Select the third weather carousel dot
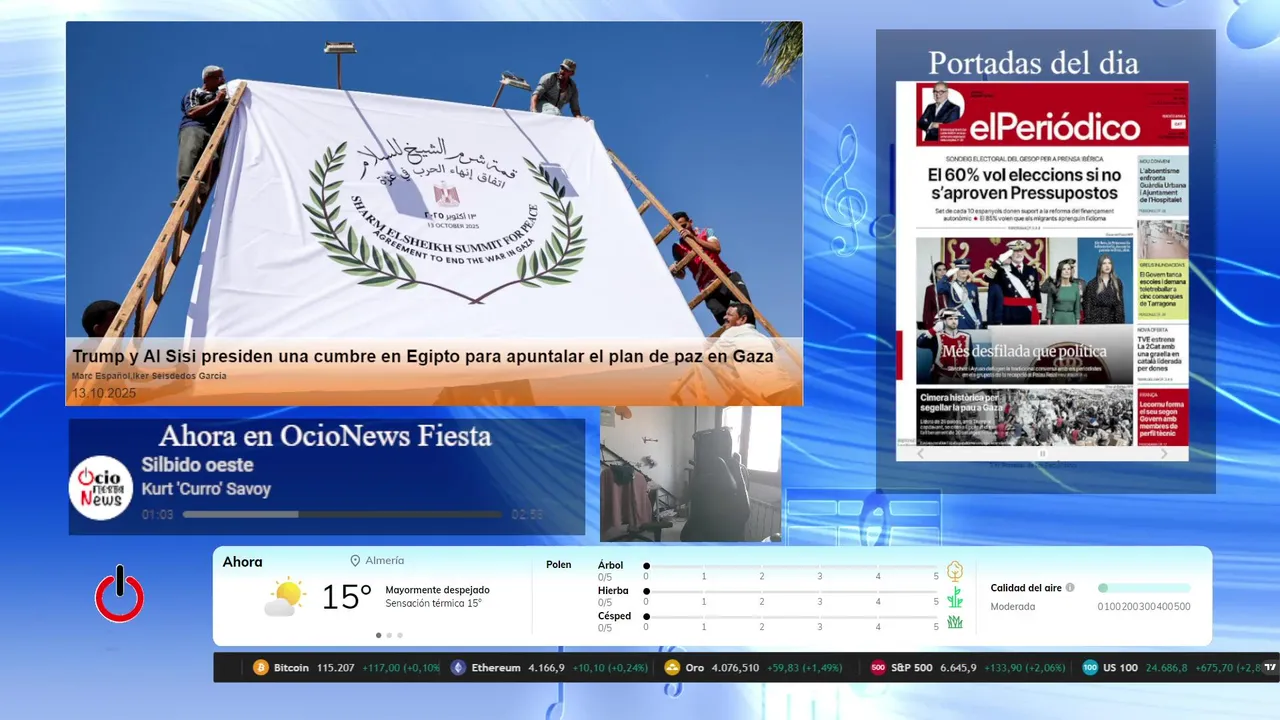The width and height of the screenshot is (1280, 720). click(400, 635)
